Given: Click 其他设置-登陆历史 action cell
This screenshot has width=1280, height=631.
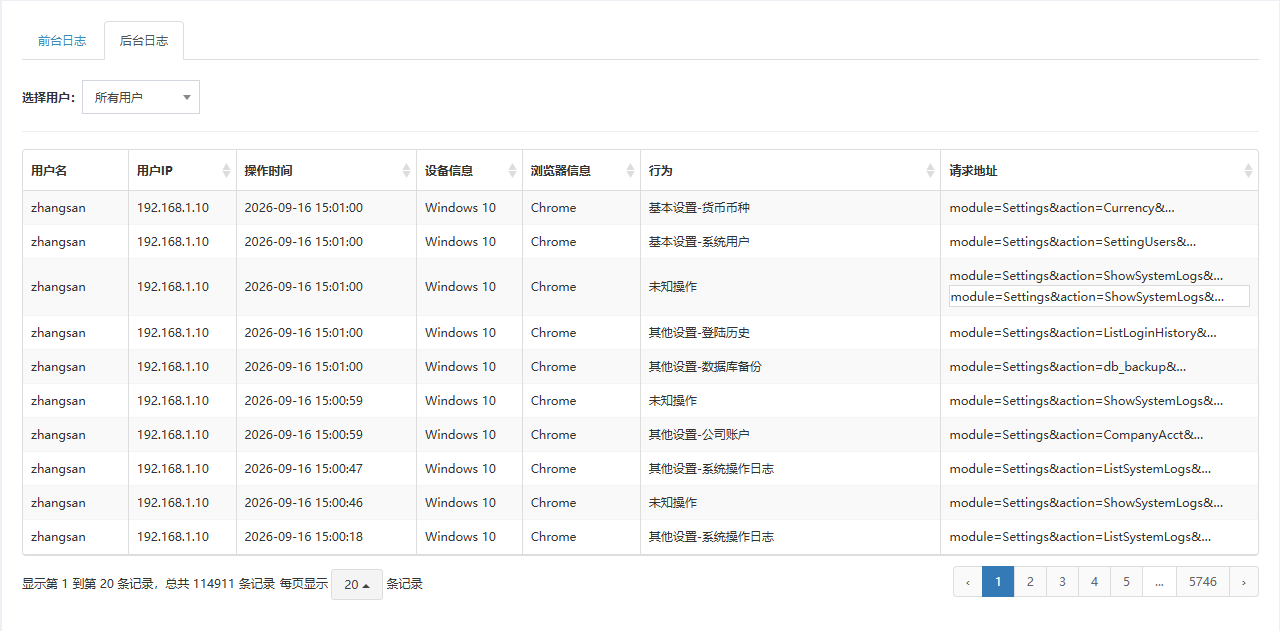Looking at the screenshot, I should 790,333.
